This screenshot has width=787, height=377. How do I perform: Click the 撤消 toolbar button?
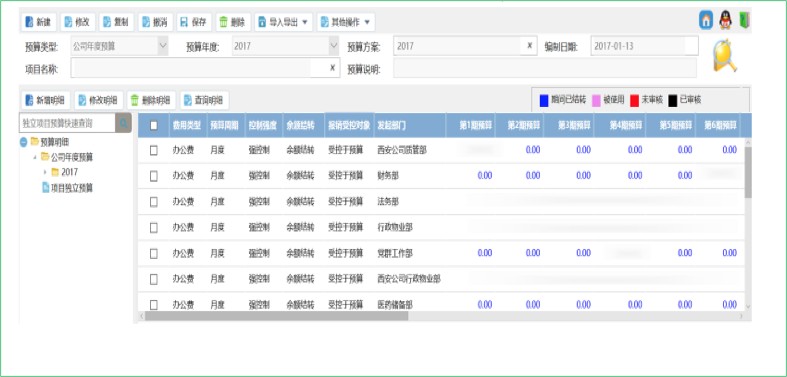click(x=156, y=22)
